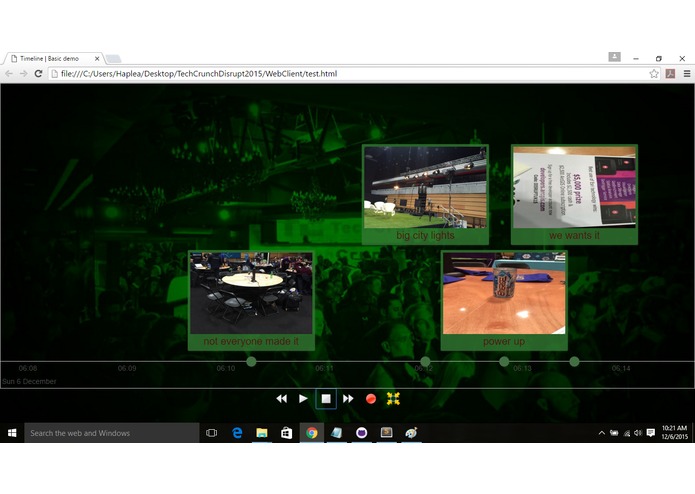
Task: Open the 'we wants it' photo thumbnail
Action: [574, 187]
